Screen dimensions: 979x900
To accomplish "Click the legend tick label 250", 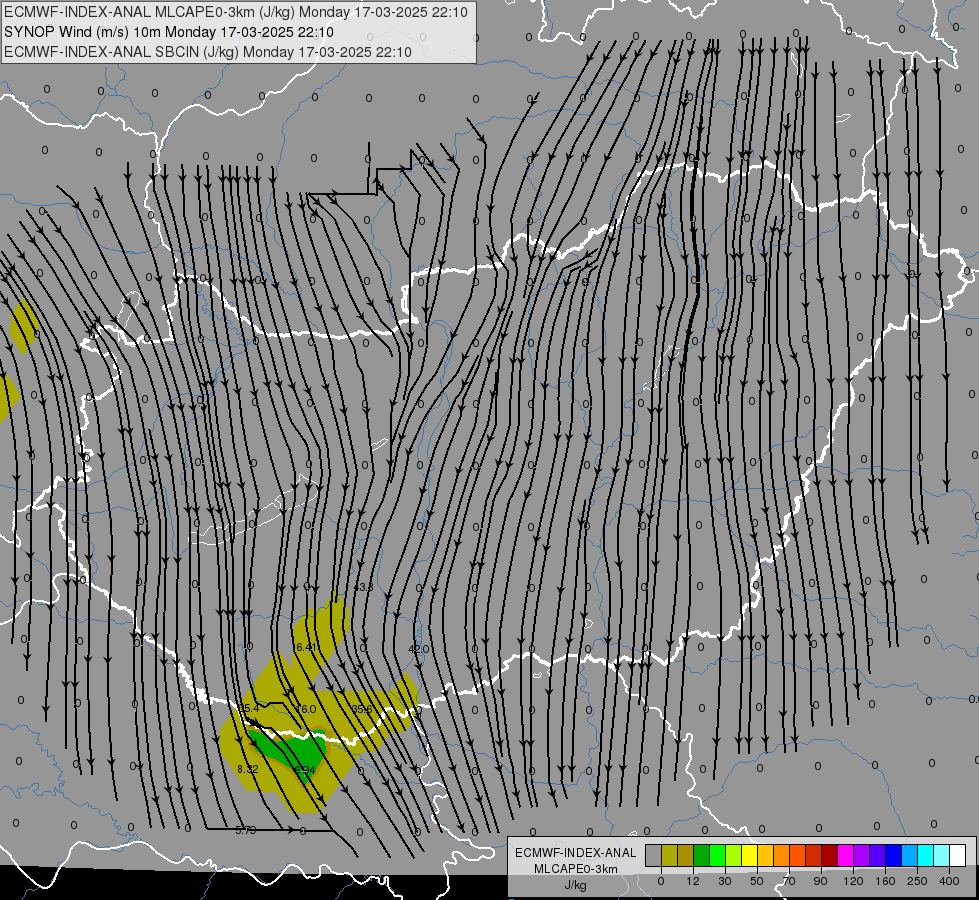I will click(x=917, y=881).
